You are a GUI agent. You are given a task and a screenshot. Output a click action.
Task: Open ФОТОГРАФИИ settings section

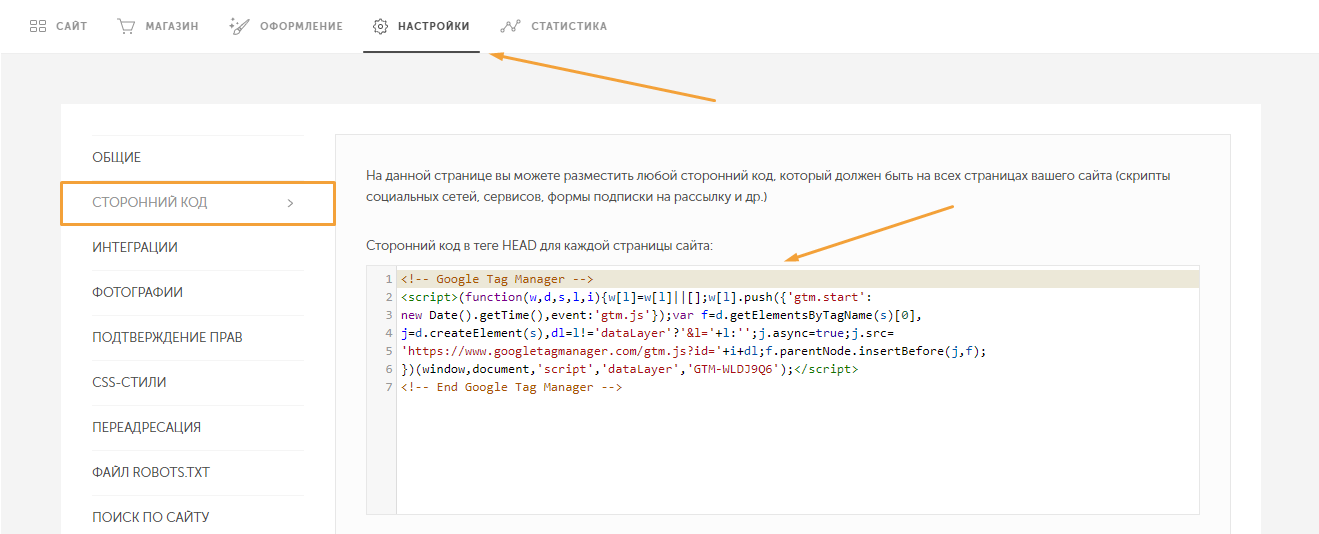[137, 293]
